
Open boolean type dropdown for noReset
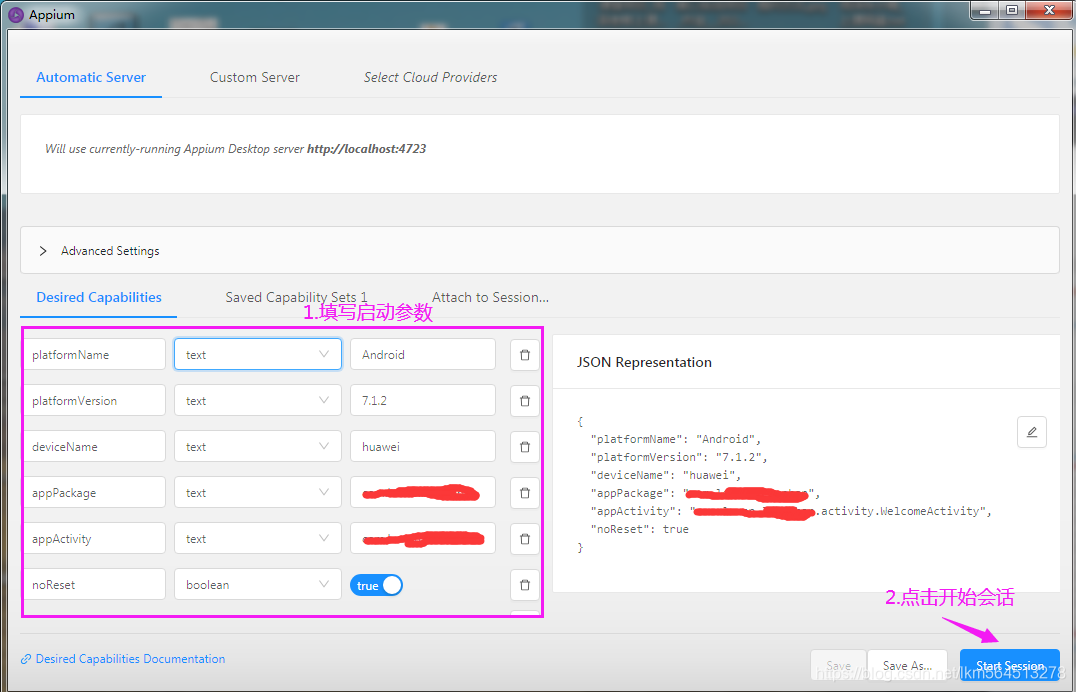257,584
